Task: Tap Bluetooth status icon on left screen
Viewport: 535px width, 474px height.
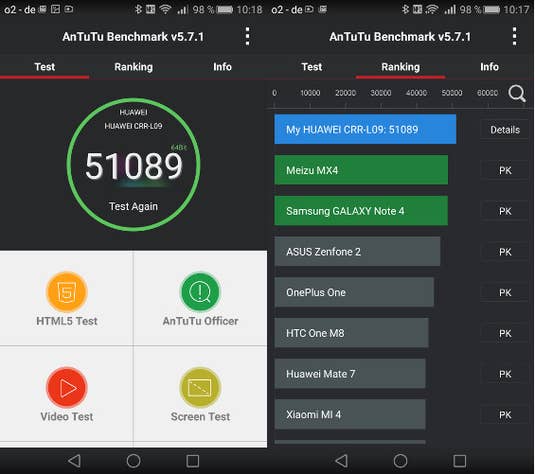Action: [138, 9]
